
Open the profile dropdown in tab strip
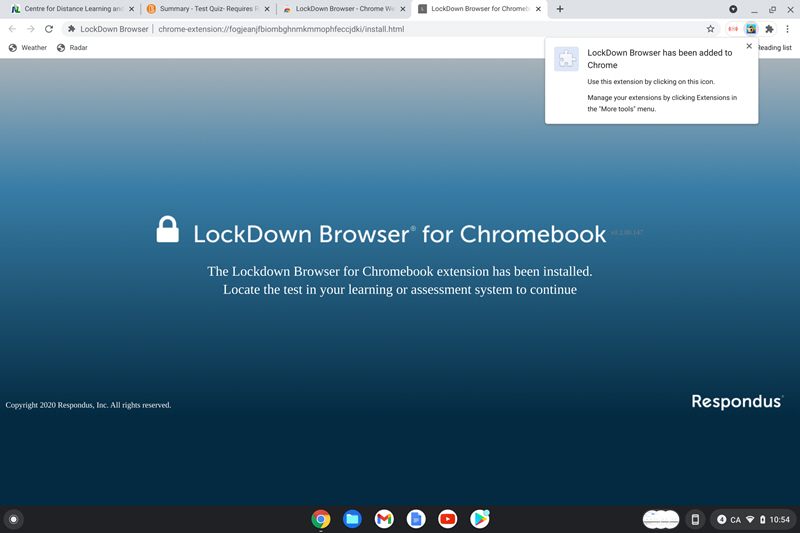(733, 9)
